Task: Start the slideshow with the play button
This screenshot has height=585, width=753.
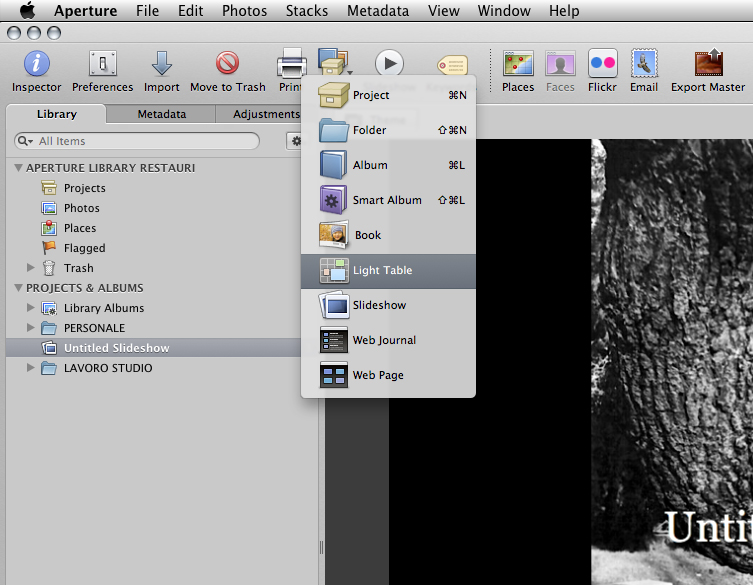Action: (x=389, y=63)
